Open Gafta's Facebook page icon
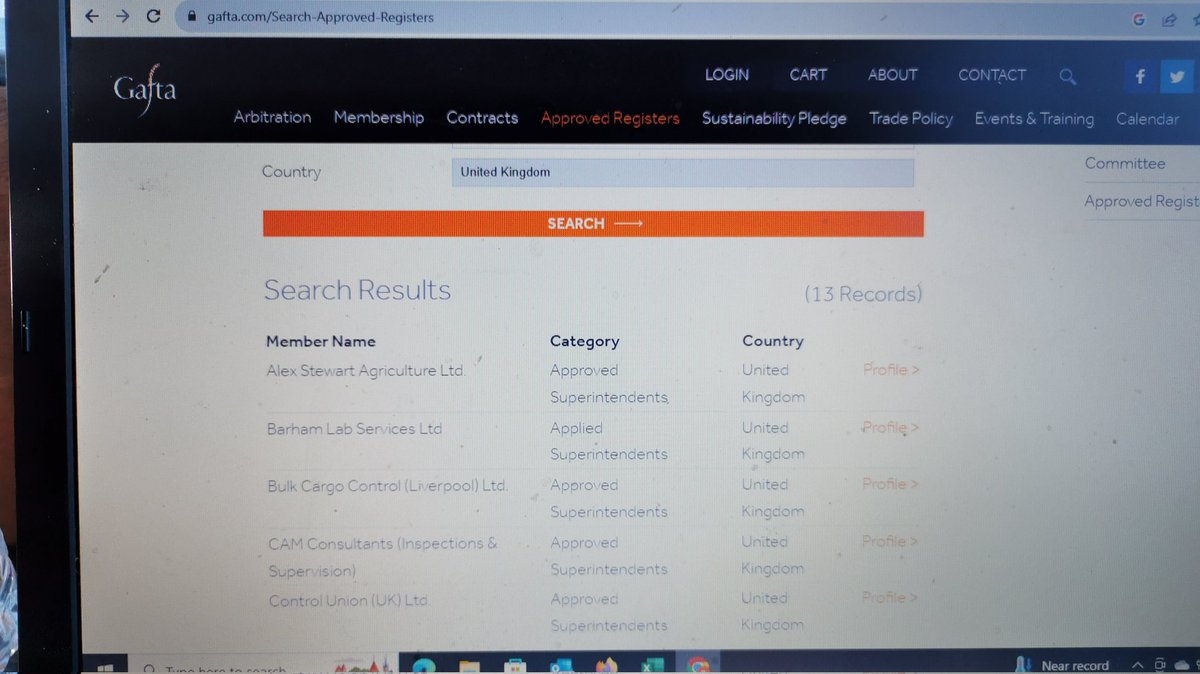 [x=1140, y=77]
